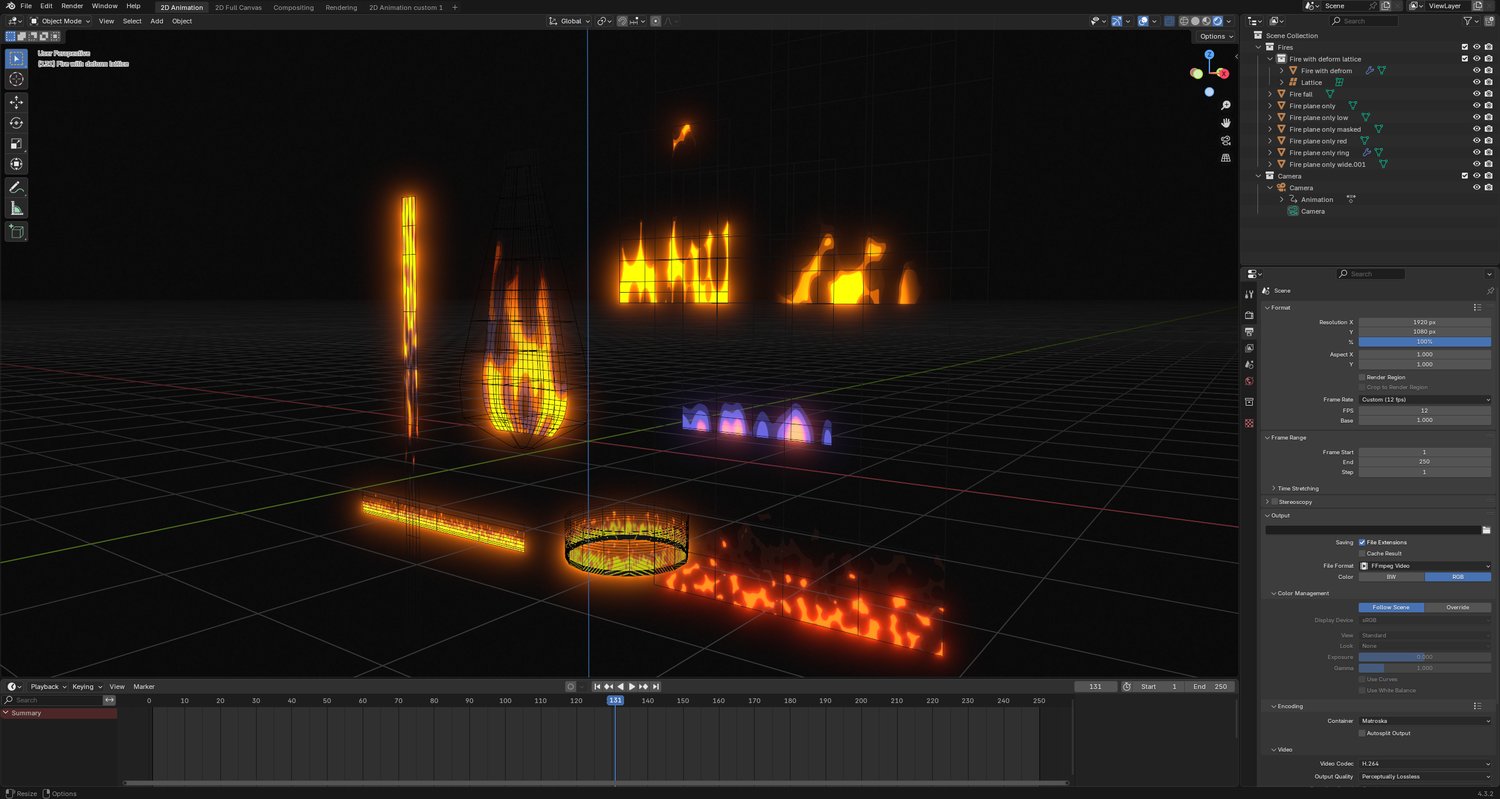1500x799 pixels.
Task: Select the Move tool in the toolbar
Action: click(17, 102)
